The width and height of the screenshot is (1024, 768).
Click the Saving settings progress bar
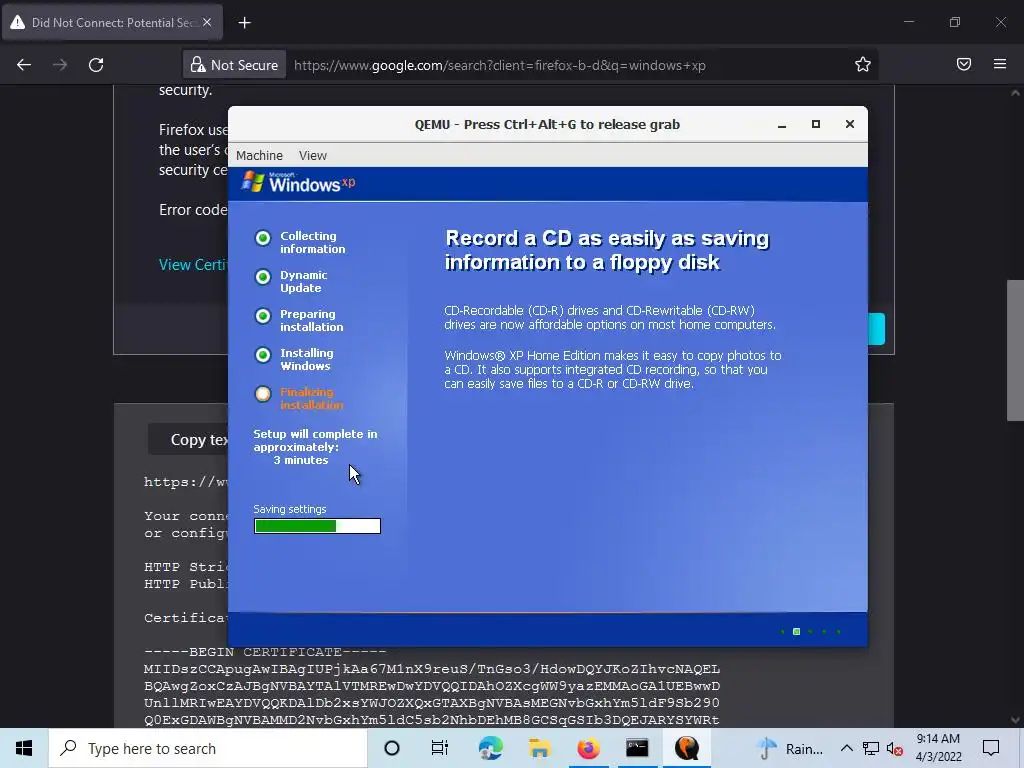point(317,526)
